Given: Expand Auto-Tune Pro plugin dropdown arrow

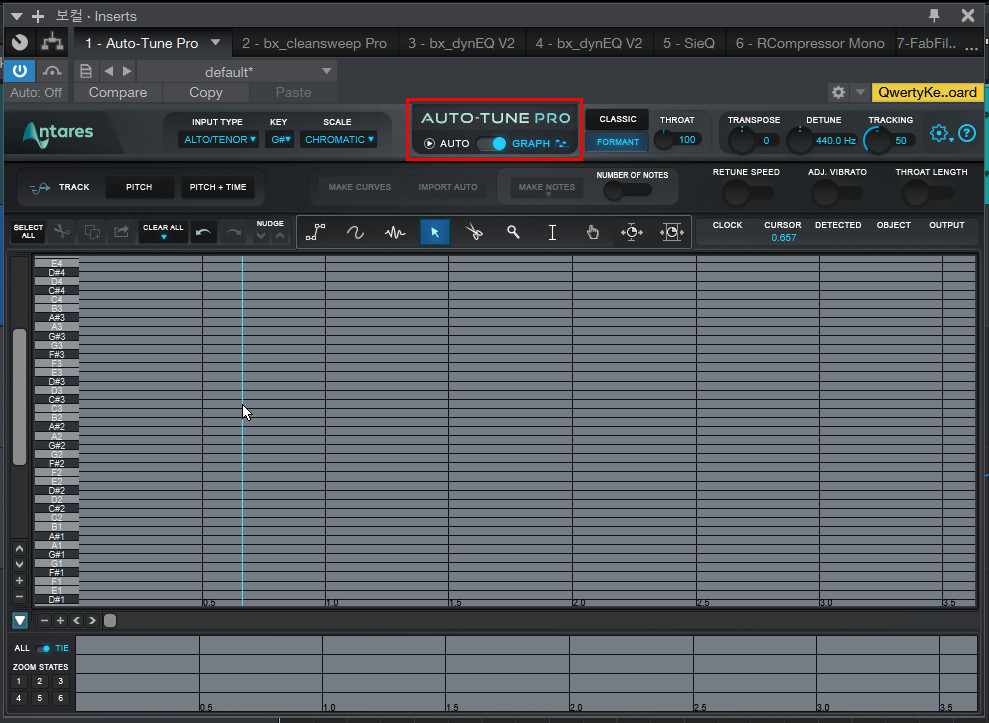Looking at the screenshot, I should [216, 42].
